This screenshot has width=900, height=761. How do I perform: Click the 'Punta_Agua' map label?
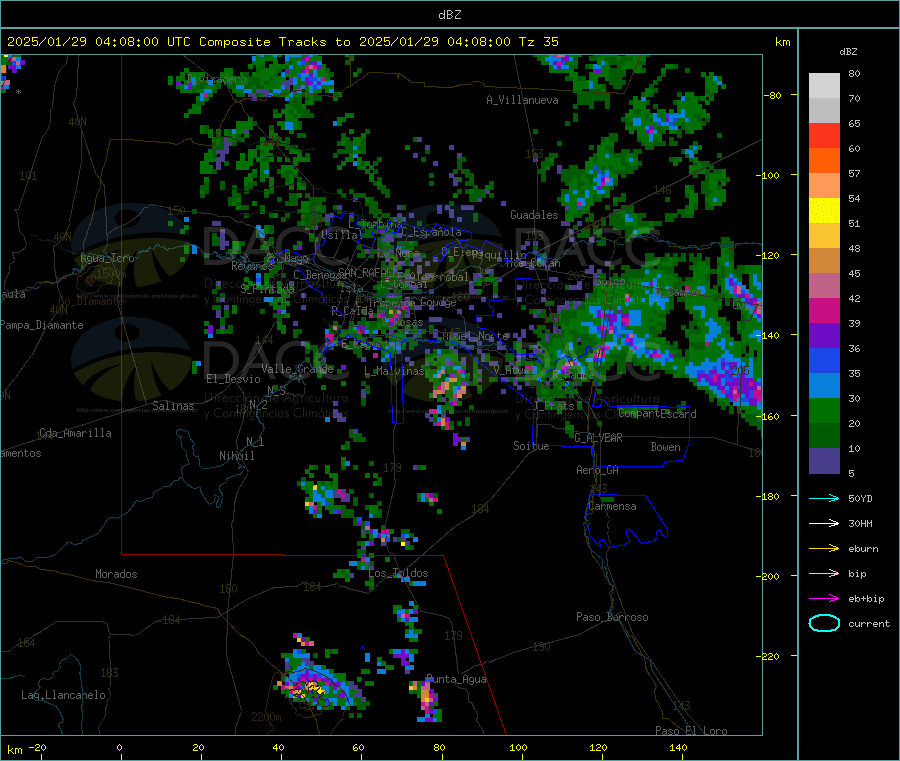coord(456,679)
